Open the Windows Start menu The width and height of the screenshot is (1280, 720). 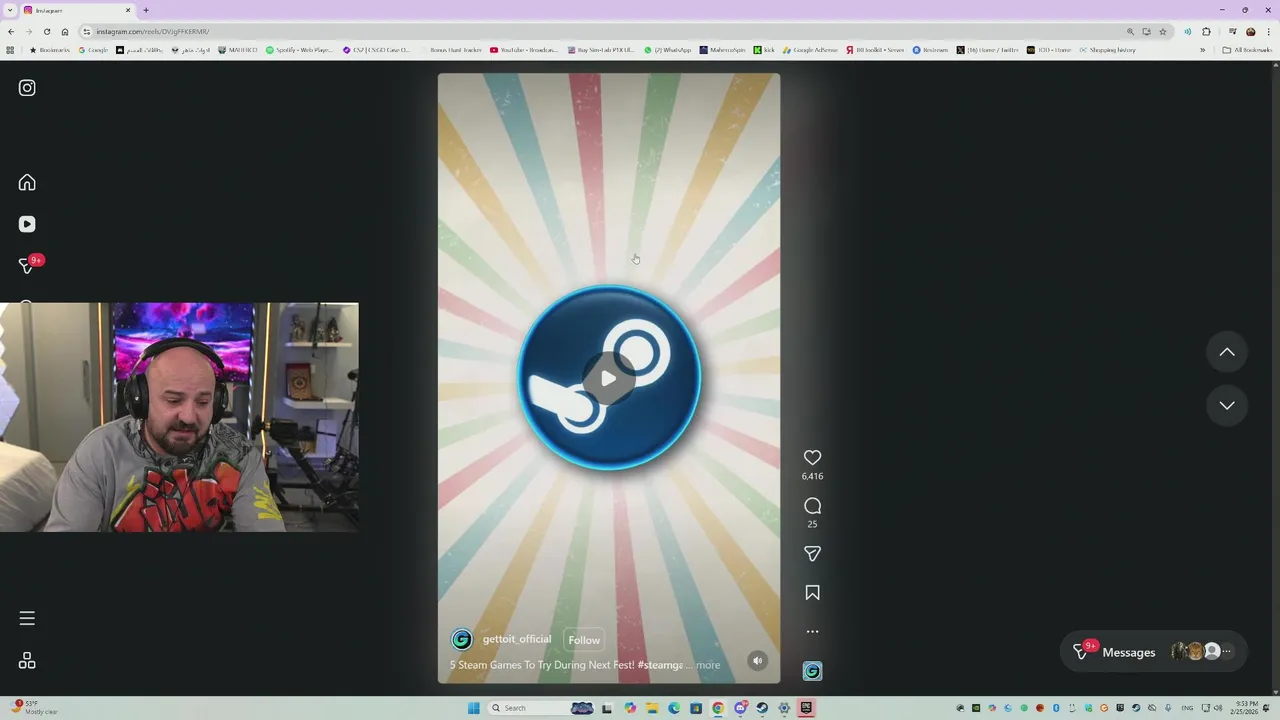coord(474,708)
